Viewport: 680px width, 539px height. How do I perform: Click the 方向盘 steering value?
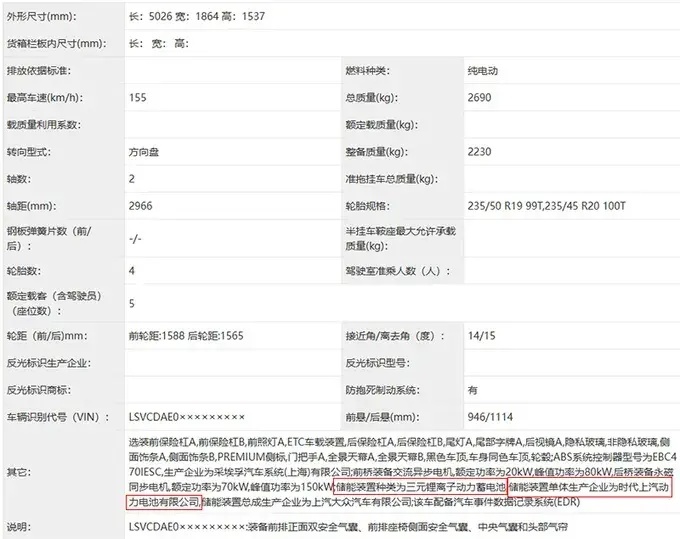point(144,152)
